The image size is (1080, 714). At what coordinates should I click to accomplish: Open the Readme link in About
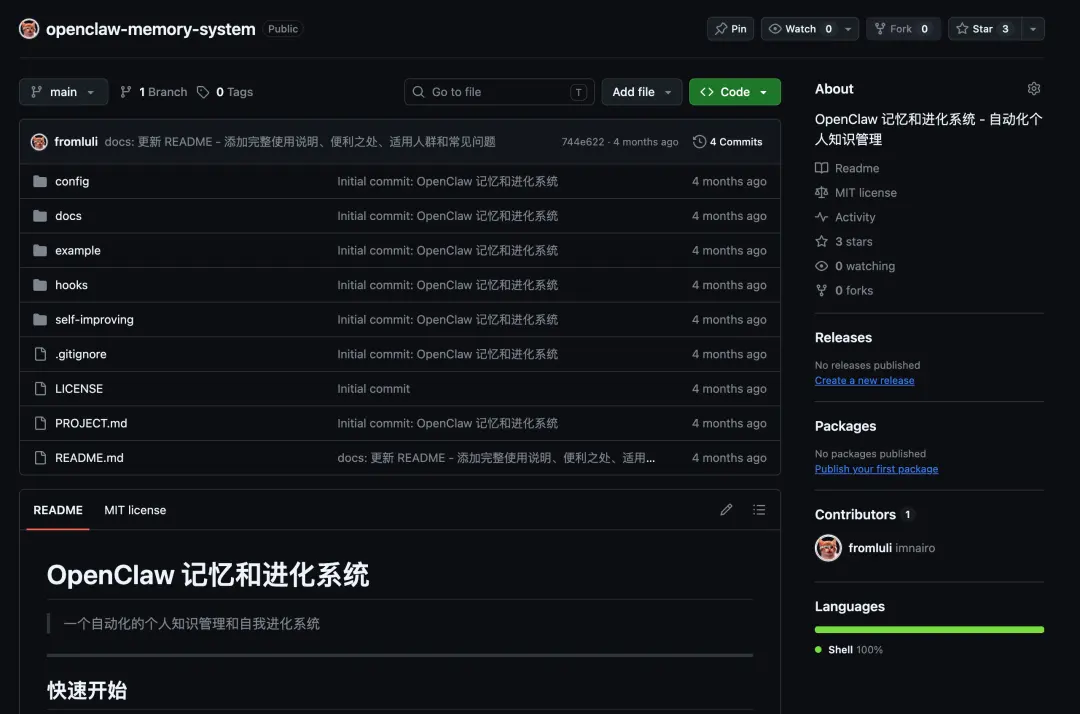(857, 168)
